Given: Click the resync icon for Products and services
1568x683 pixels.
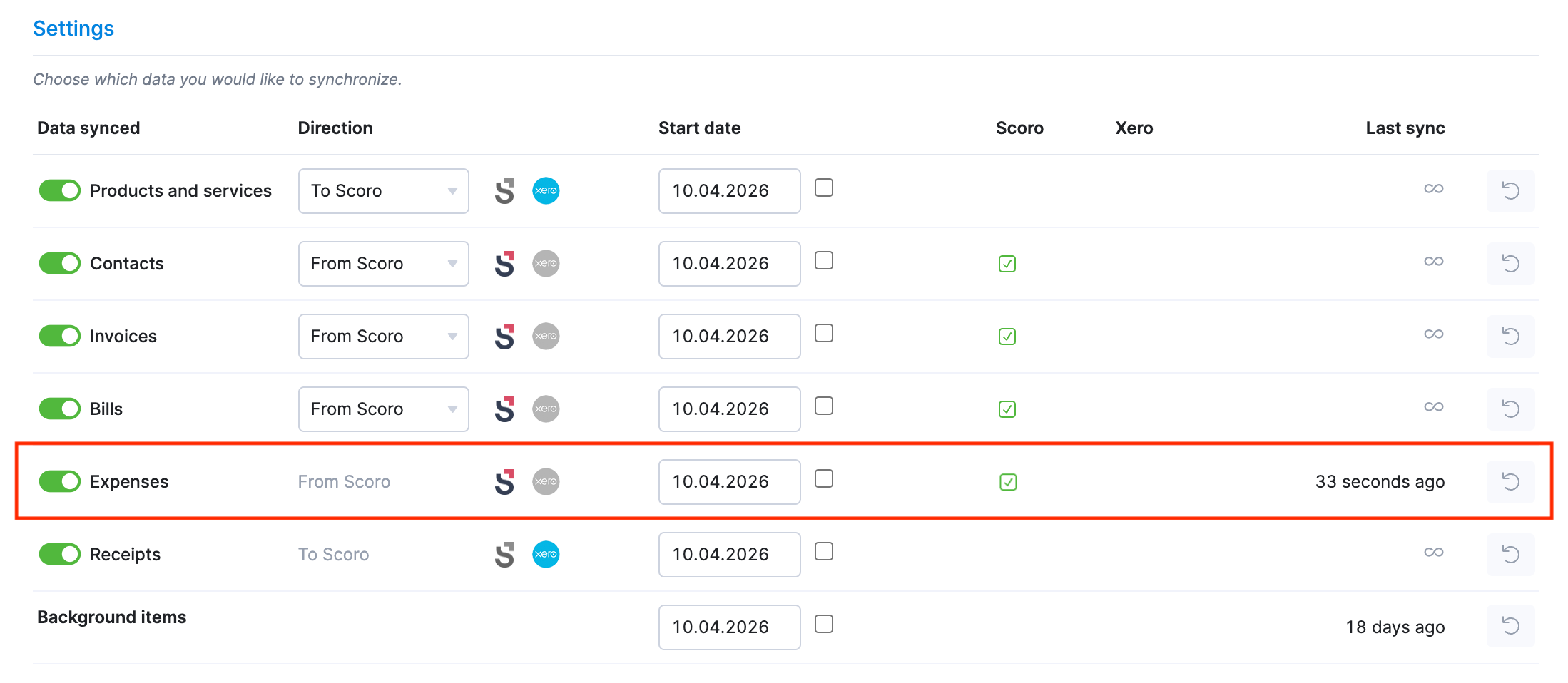Looking at the screenshot, I should click(x=1510, y=191).
